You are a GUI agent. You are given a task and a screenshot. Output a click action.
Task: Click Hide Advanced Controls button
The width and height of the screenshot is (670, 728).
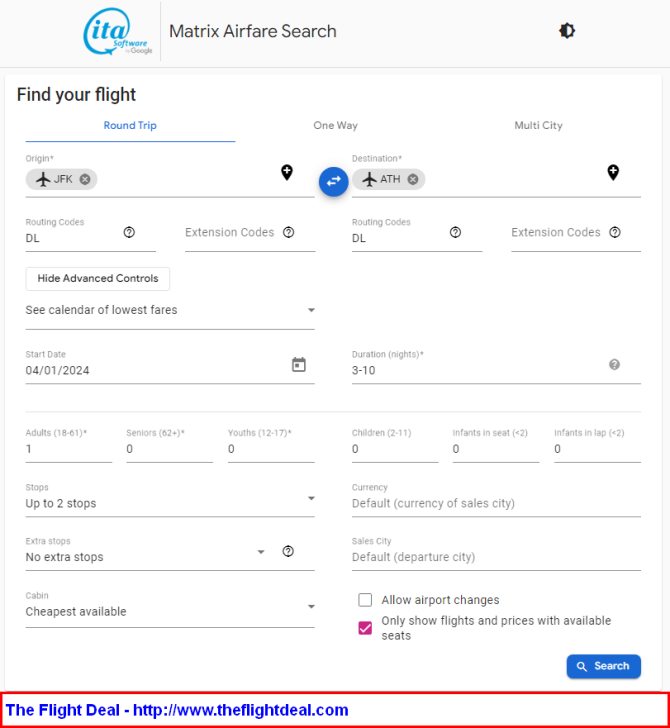(98, 279)
